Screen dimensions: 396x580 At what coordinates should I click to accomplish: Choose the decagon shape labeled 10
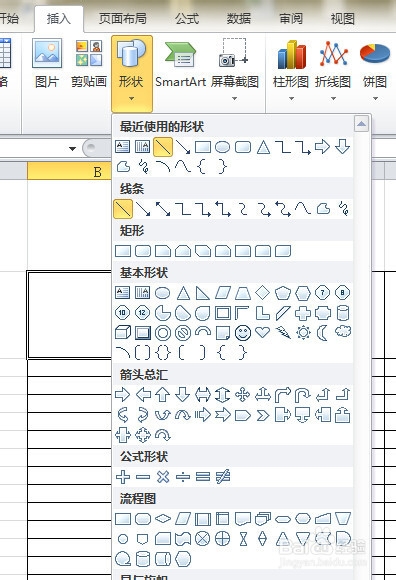coord(123,313)
